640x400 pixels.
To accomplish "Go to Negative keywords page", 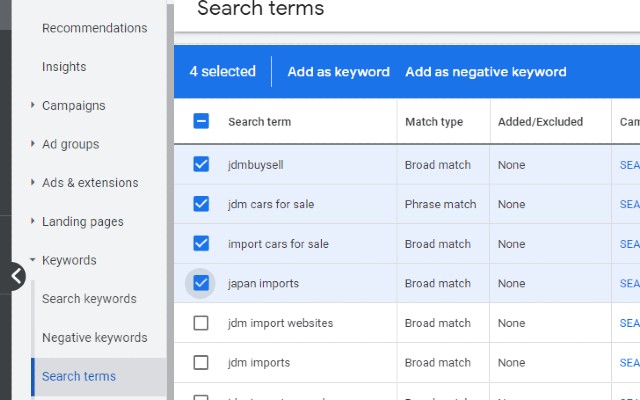I will click(x=95, y=338).
